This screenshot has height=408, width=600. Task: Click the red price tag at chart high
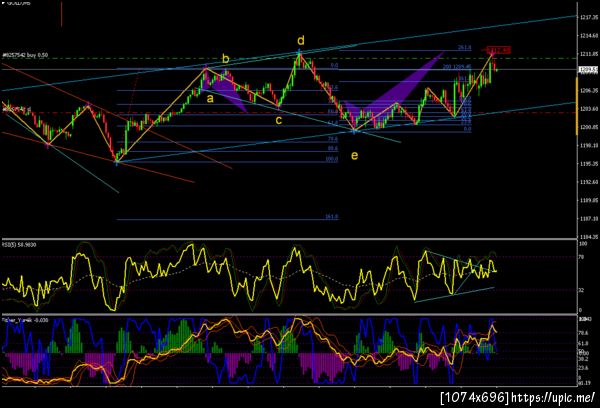pos(498,50)
